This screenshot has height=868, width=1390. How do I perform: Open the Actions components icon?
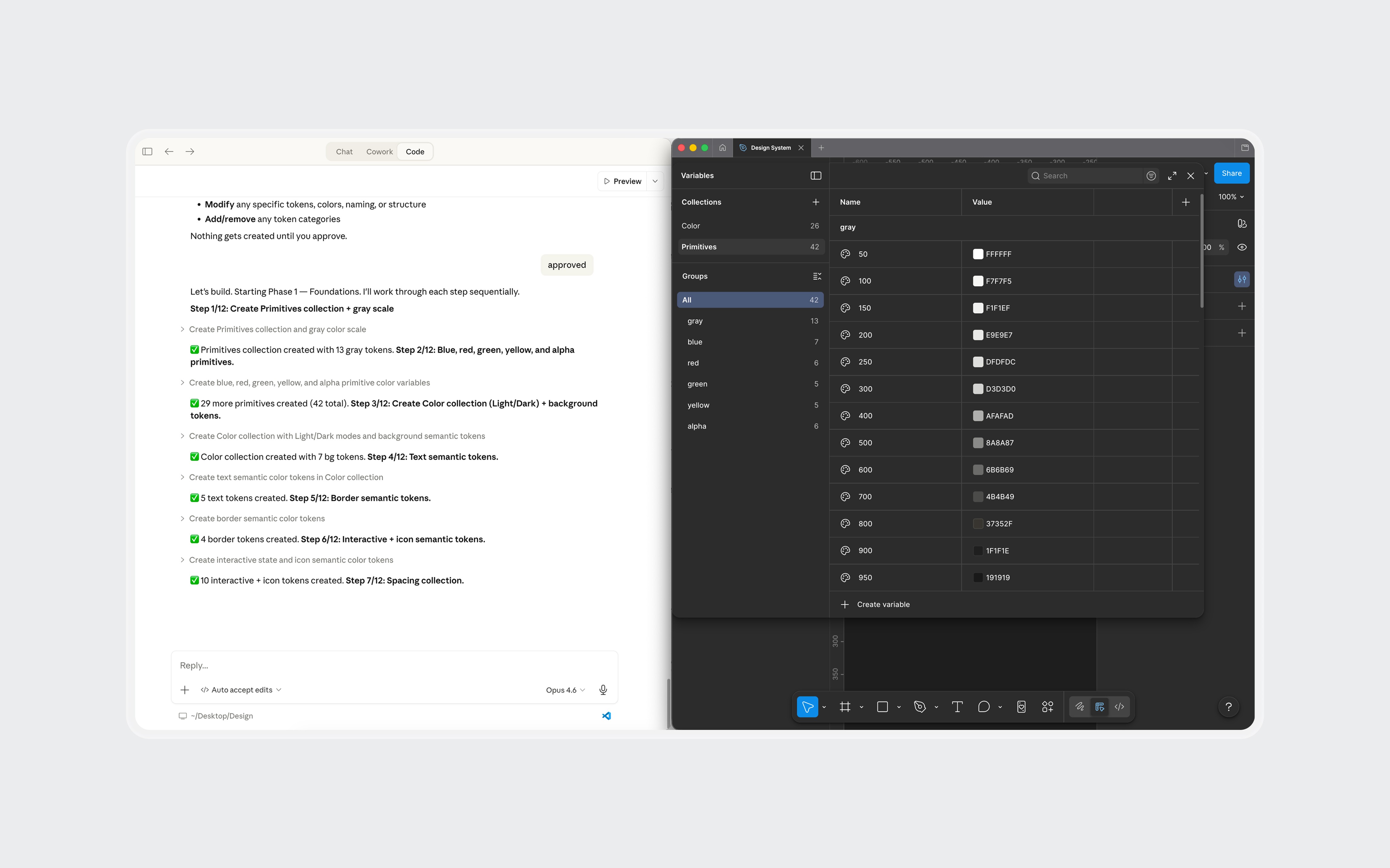pyautogui.click(x=1047, y=707)
